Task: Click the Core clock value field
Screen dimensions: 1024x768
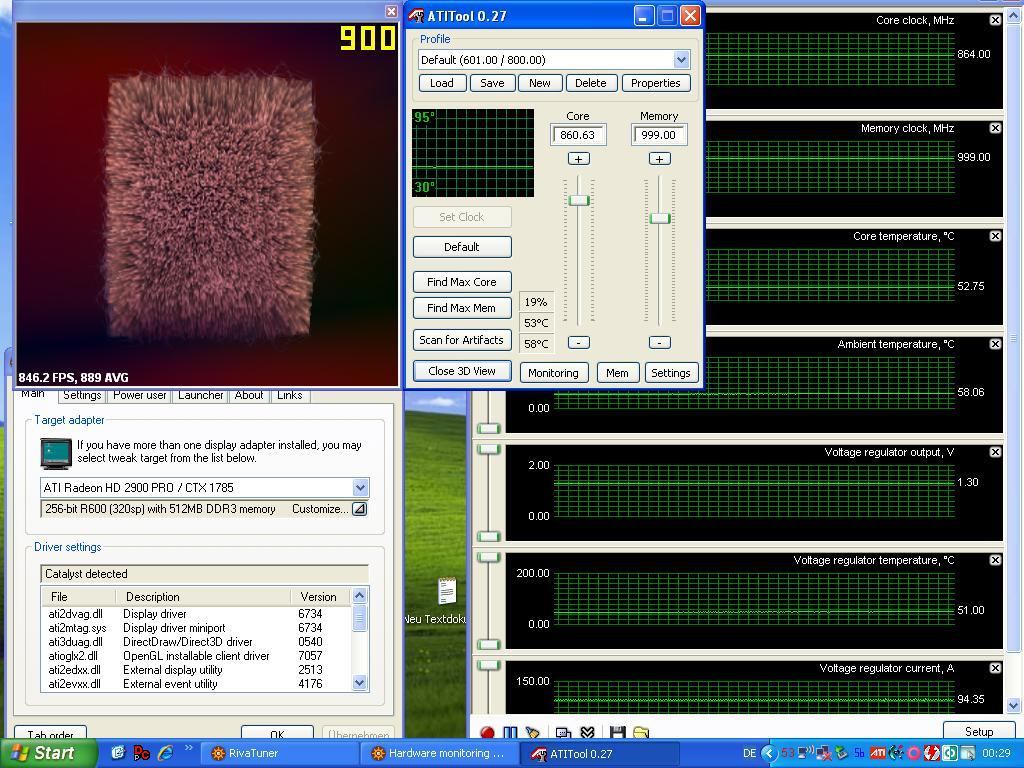Action: [x=578, y=135]
